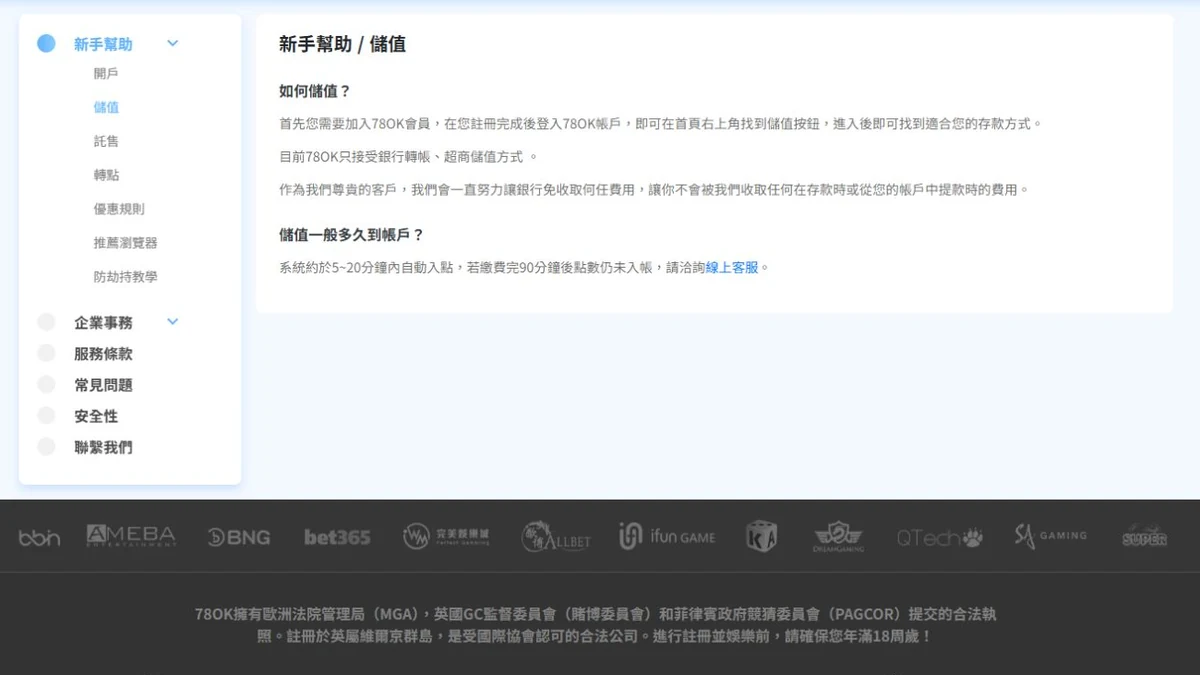Image resolution: width=1200 pixels, height=675 pixels.
Task: Click the blue circle beside 新手幫助
Action: 46,43
